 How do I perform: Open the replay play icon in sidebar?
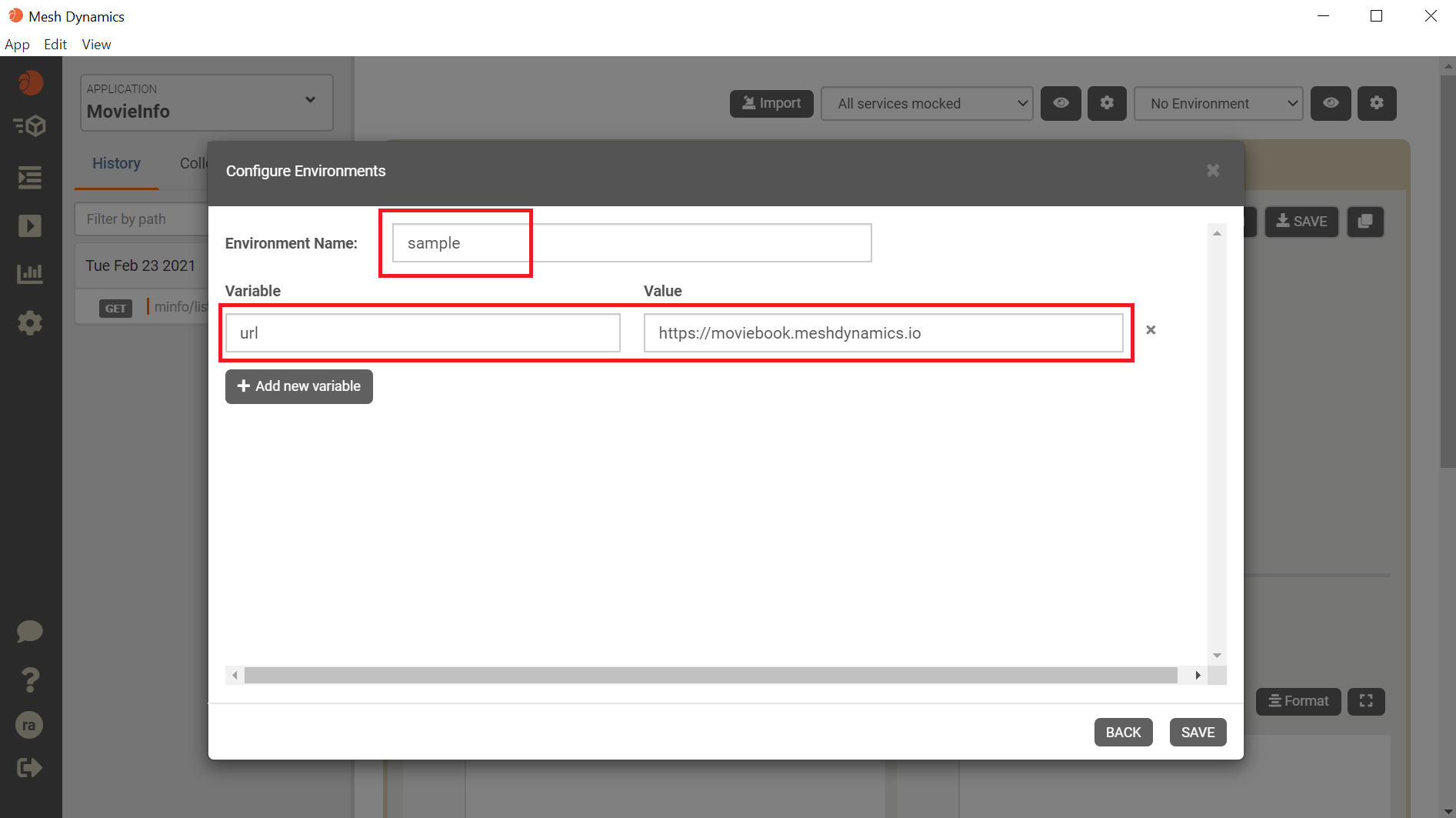click(30, 225)
